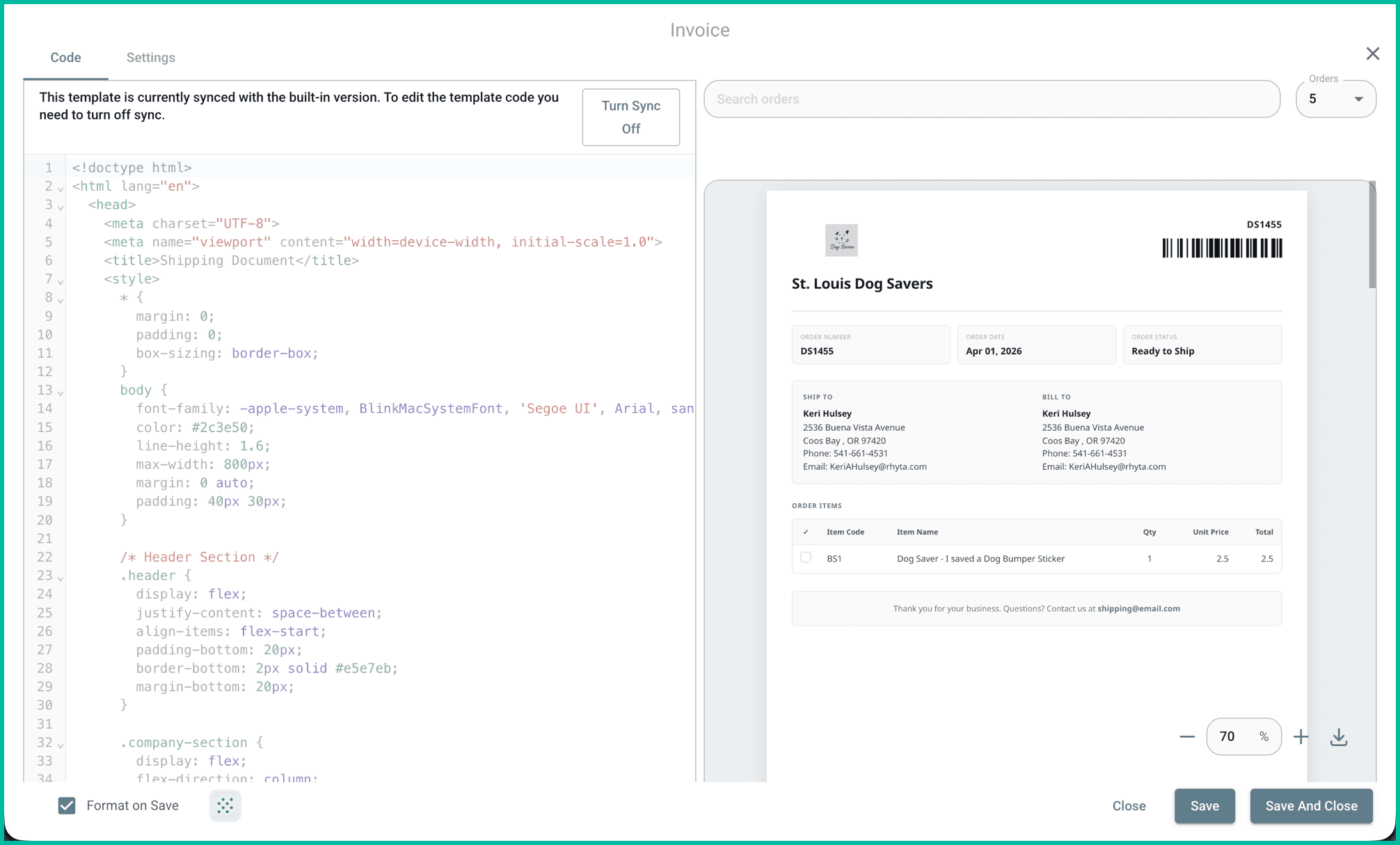1400x845 pixels.
Task: Collapse the body style block at line 13
Action: tap(60, 391)
